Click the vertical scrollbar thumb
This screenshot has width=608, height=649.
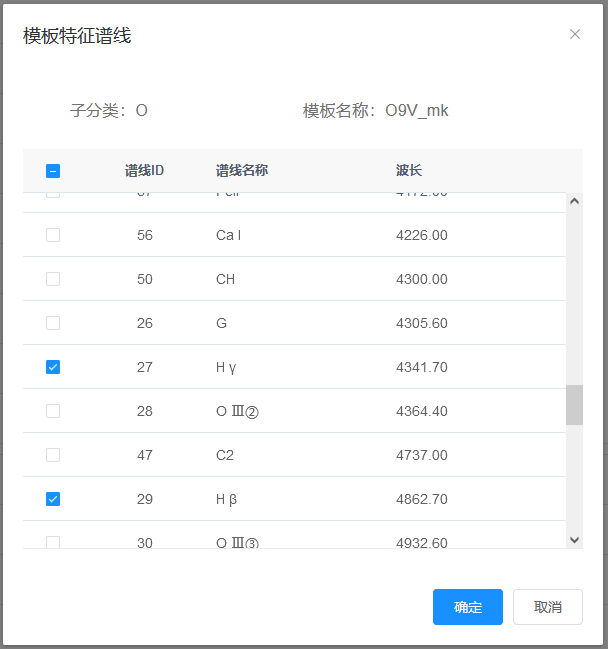574,405
